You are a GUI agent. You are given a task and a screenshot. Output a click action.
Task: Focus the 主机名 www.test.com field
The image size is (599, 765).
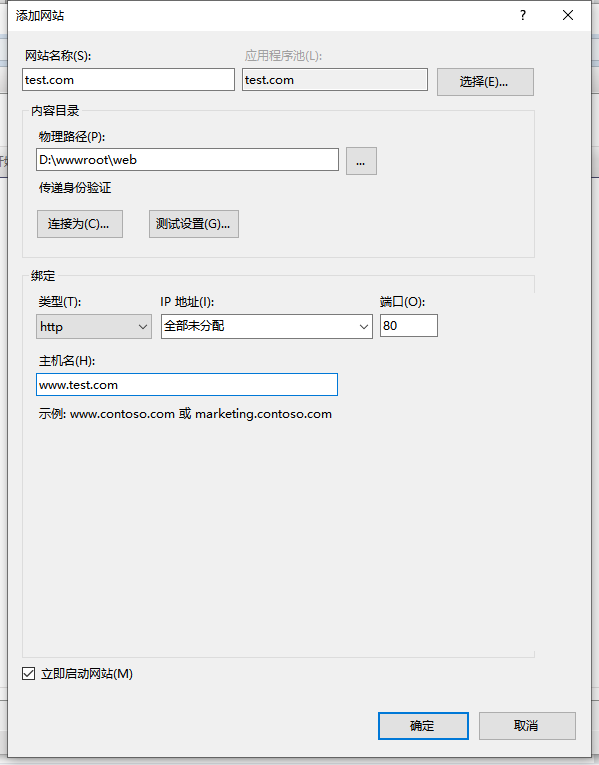187,384
